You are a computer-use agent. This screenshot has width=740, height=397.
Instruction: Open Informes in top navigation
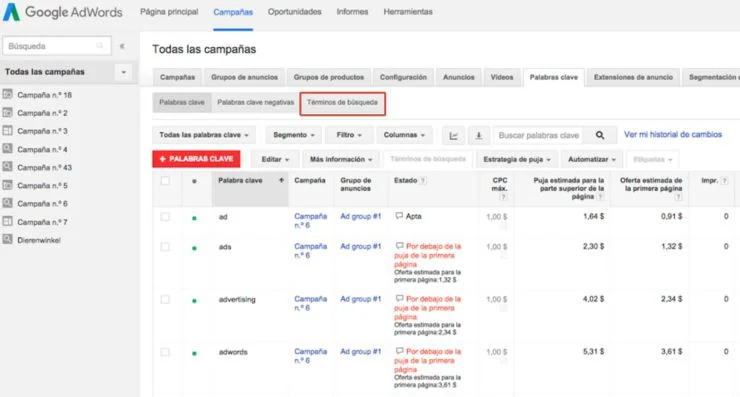point(352,12)
